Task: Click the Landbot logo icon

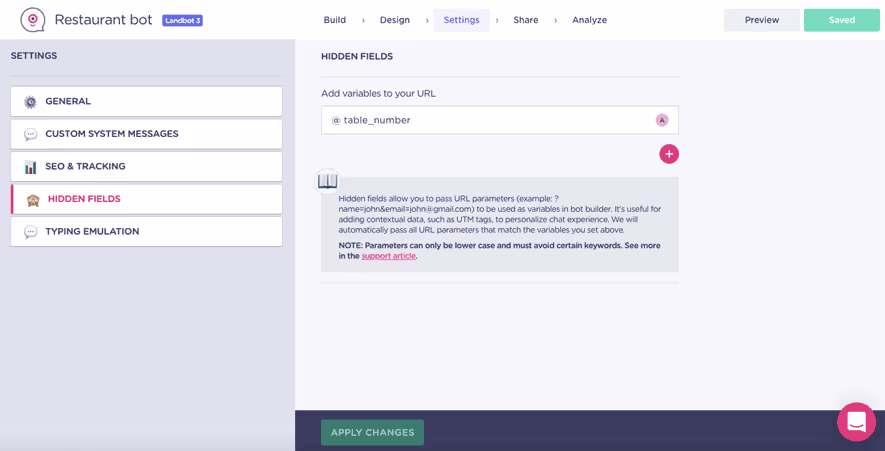Action: tap(33, 20)
